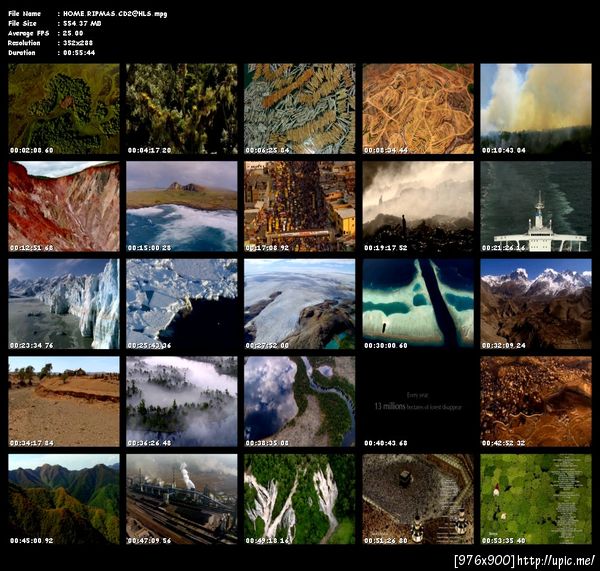This screenshot has width=600, height=571.
Task: Select the Average FPS value 25.00
Action: (x=73, y=33)
